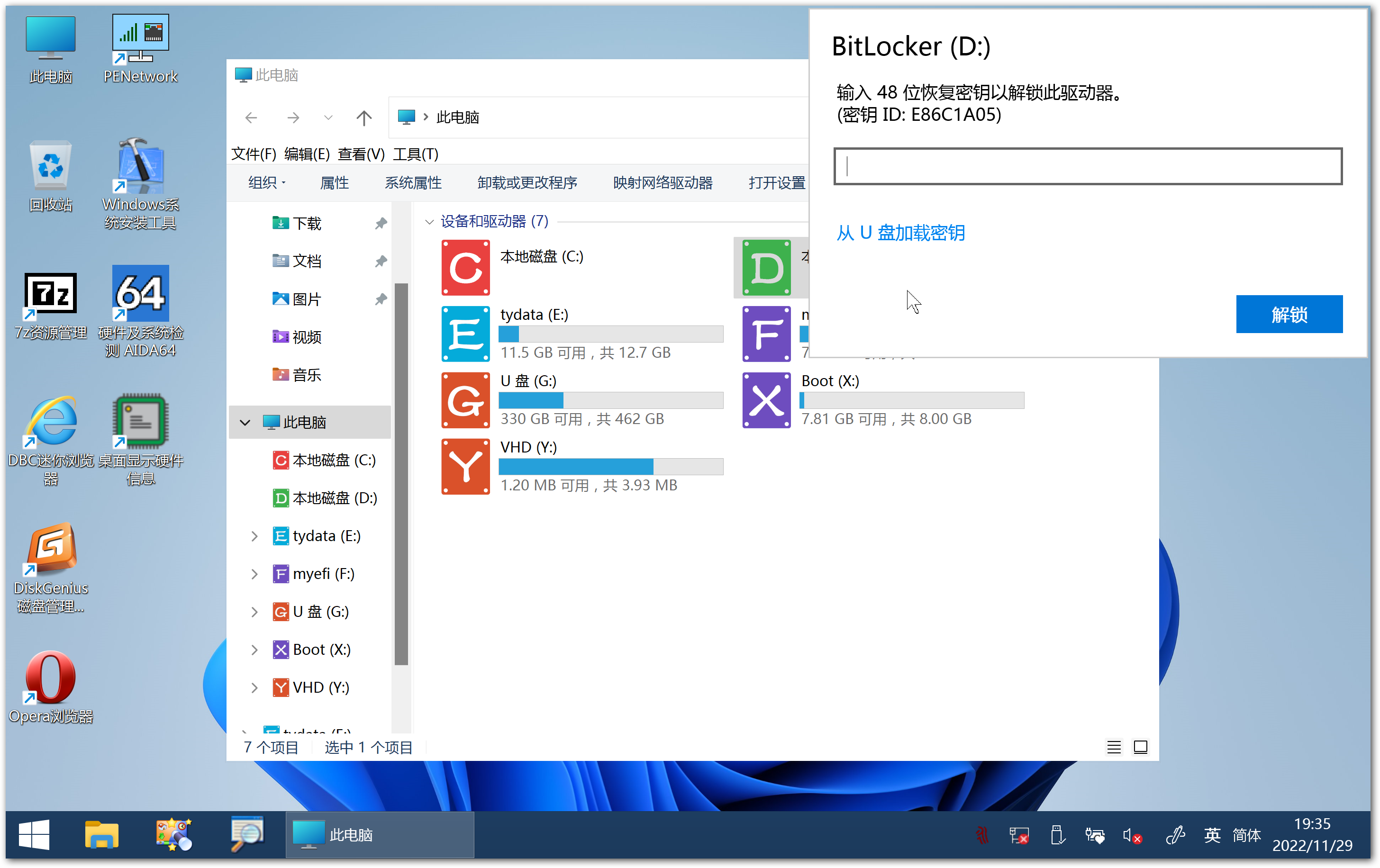This screenshot has width=1380, height=868.
Task: Switch to large icons view icon
Action: point(1141,747)
